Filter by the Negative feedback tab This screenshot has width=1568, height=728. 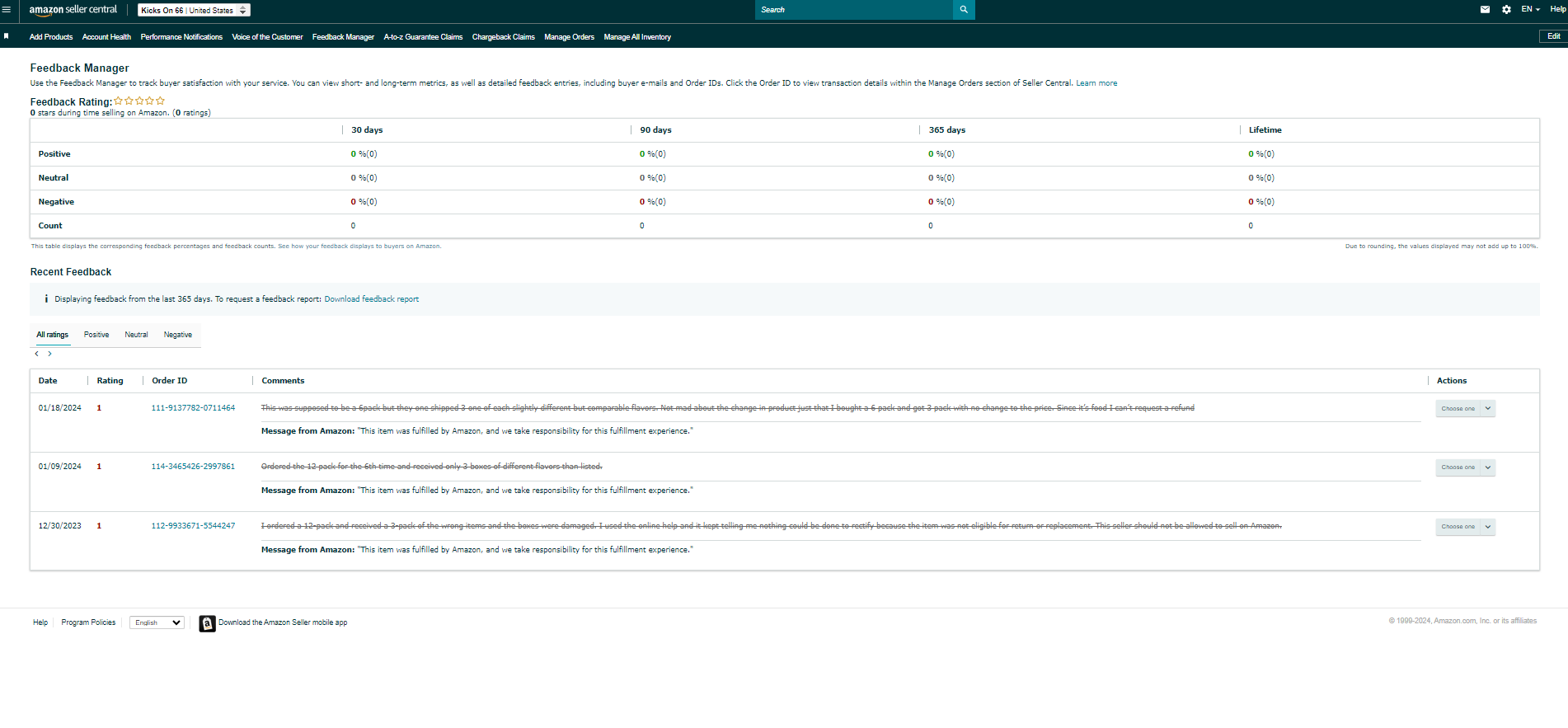(178, 335)
